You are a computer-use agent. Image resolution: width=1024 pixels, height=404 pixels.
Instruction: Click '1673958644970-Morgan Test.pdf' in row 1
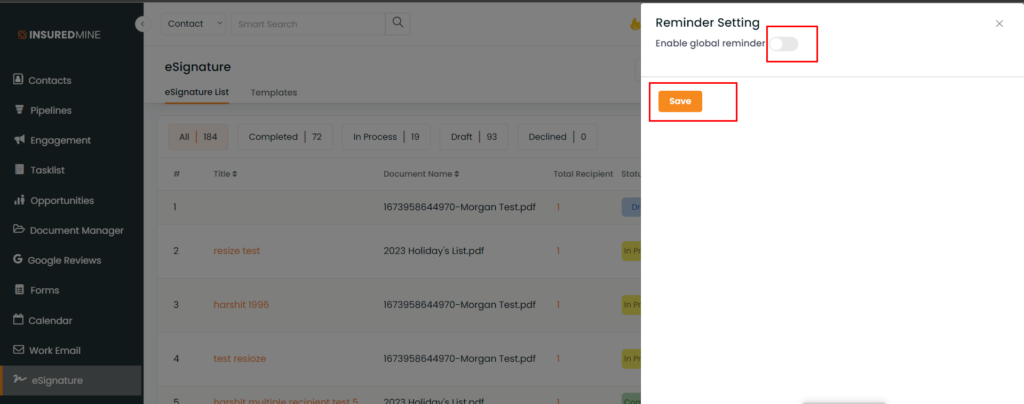pos(460,207)
